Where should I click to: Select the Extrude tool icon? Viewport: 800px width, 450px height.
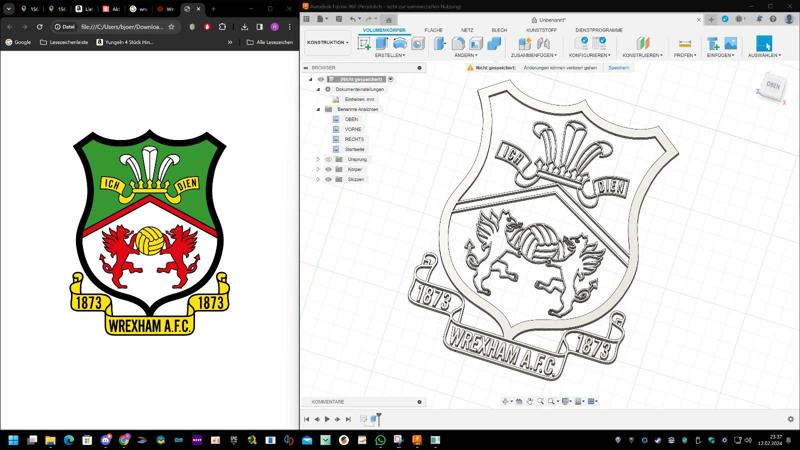click(382, 44)
